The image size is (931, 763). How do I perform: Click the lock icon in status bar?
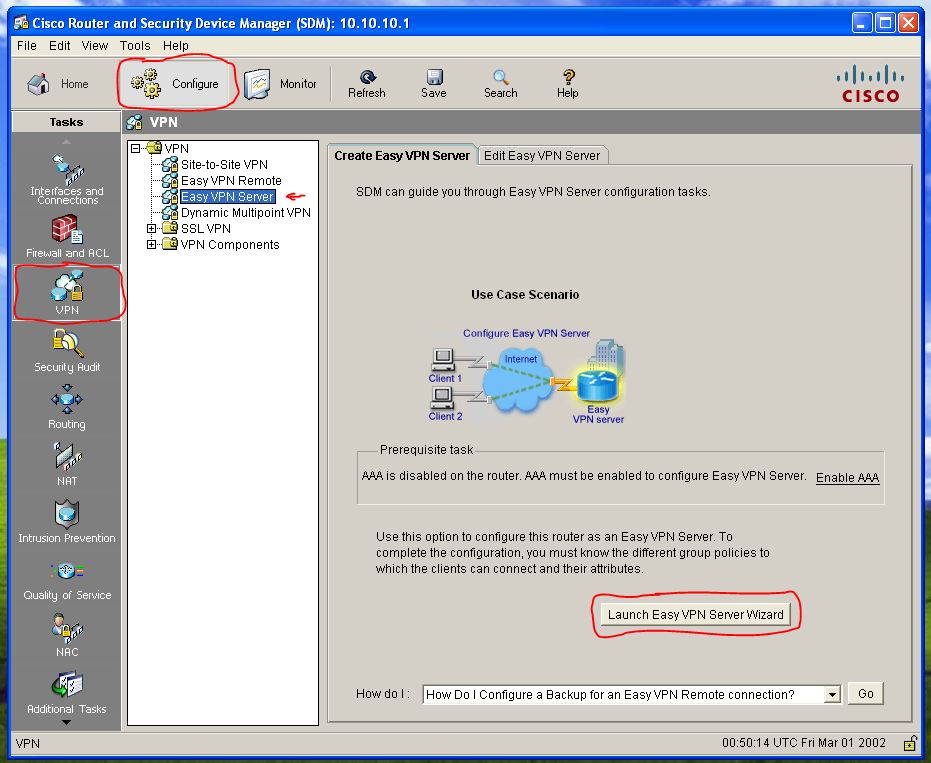(x=909, y=743)
